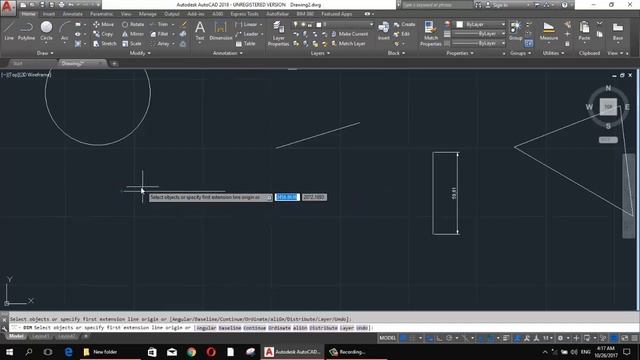The image size is (640, 360).
Task: Click Match Layer button
Action: tap(349, 44)
